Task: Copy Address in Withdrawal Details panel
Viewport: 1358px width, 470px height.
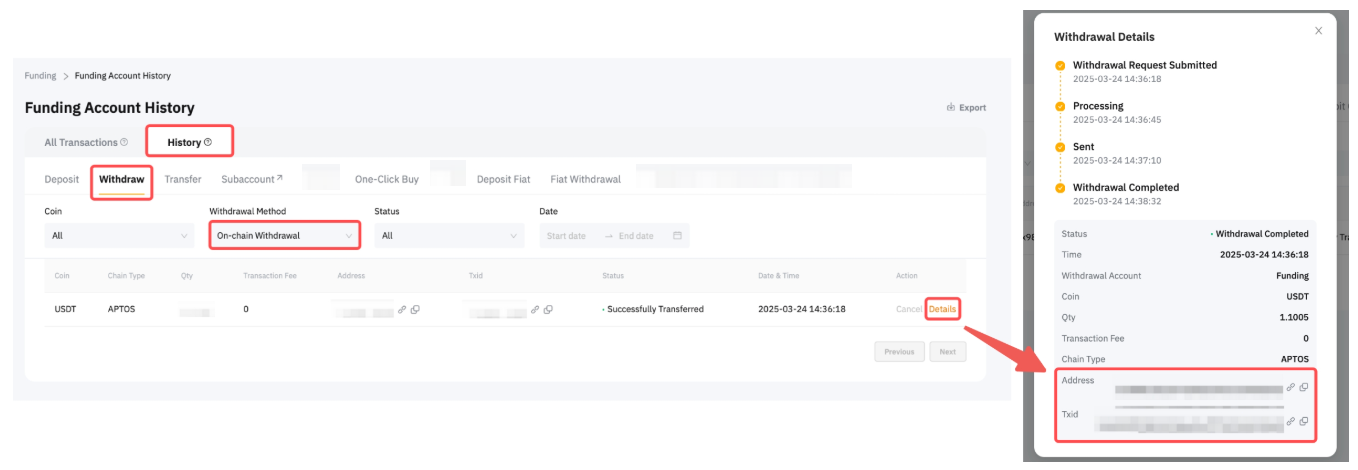Action: pos(1304,387)
